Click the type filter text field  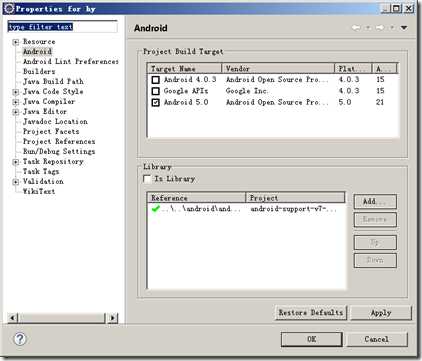(63, 27)
